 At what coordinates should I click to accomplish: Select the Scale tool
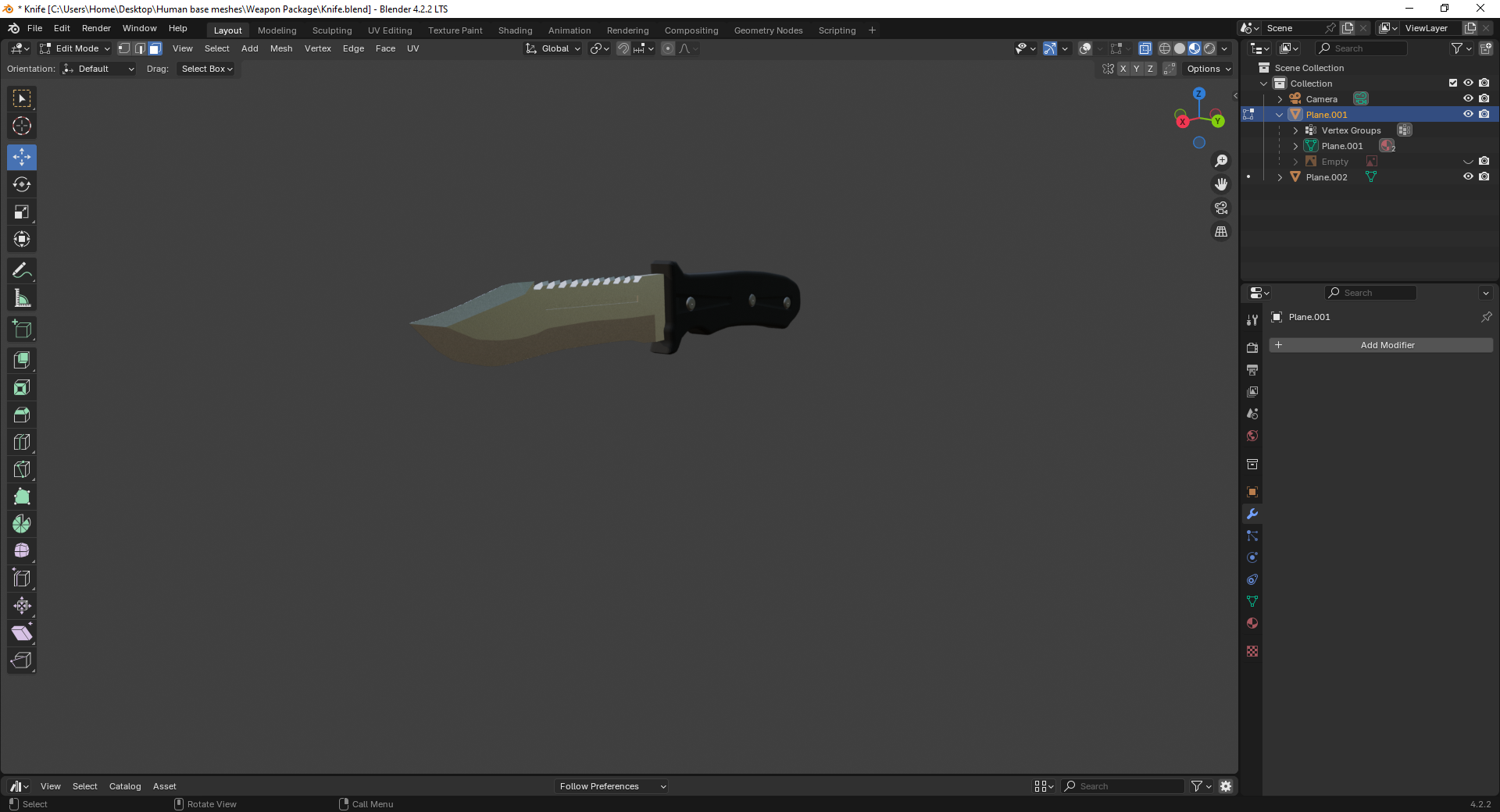point(22,212)
